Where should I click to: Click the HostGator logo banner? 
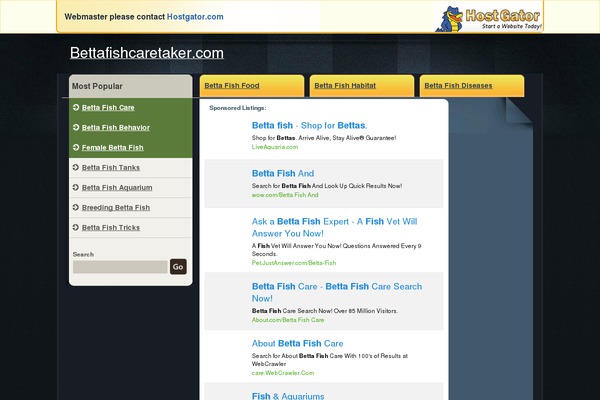coord(489,18)
